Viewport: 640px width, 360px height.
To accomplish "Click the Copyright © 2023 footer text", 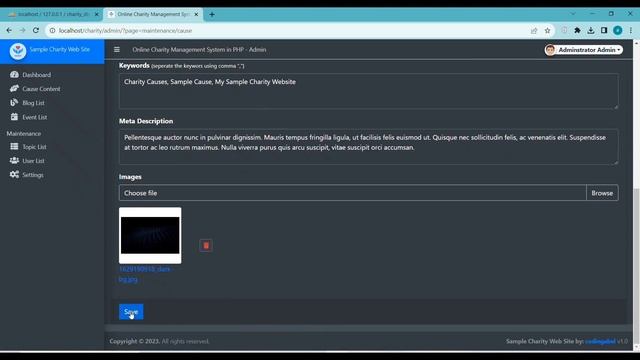I will tap(135, 341).
